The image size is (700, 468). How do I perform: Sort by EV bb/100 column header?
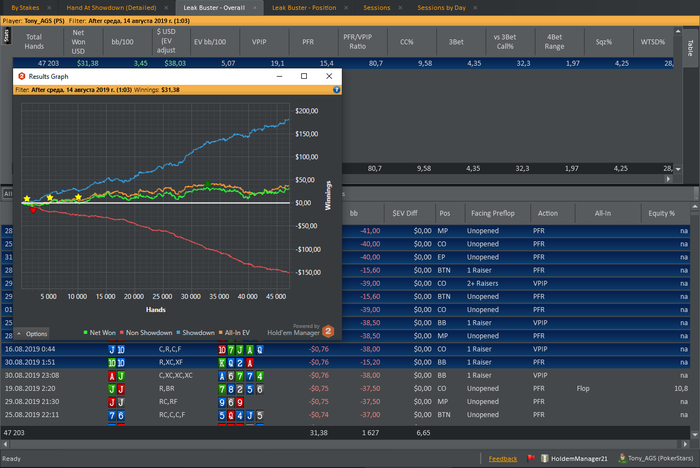pyautogui.click(x=210, y=42)
